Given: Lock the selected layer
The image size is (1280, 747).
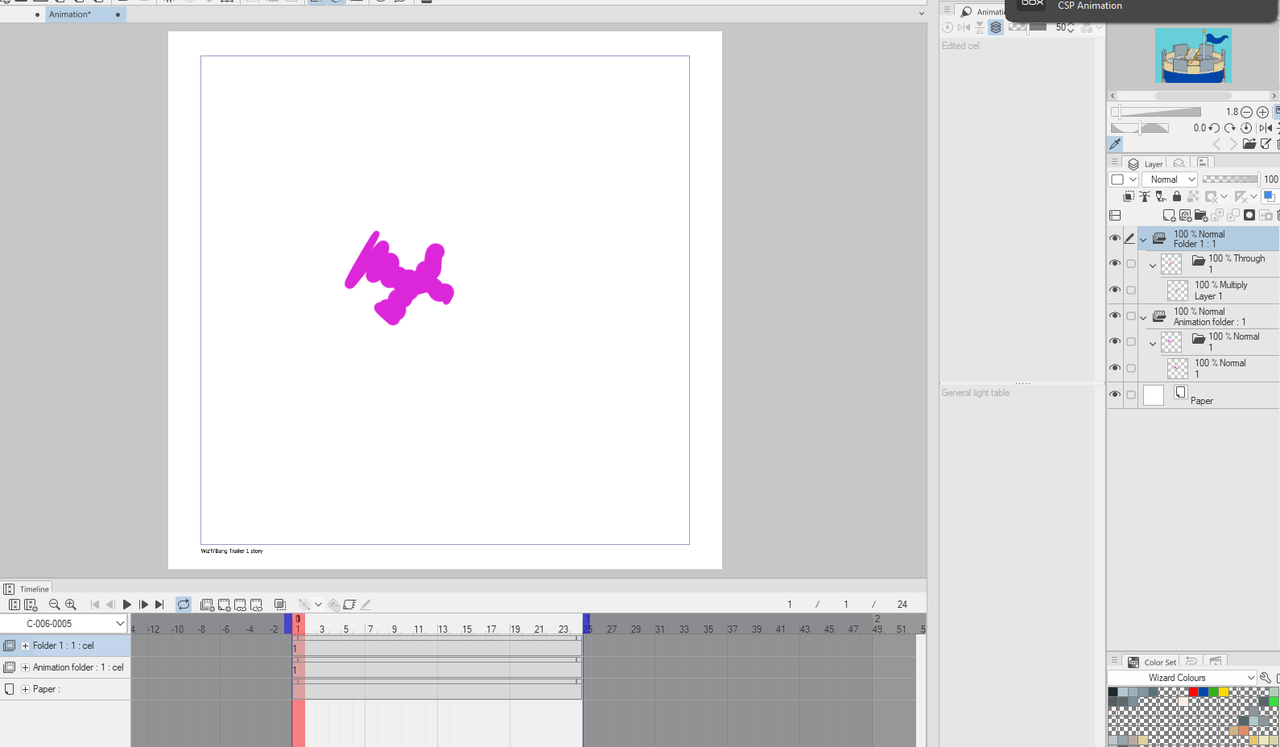Looking at the screenshot, I should point(1177,196).
